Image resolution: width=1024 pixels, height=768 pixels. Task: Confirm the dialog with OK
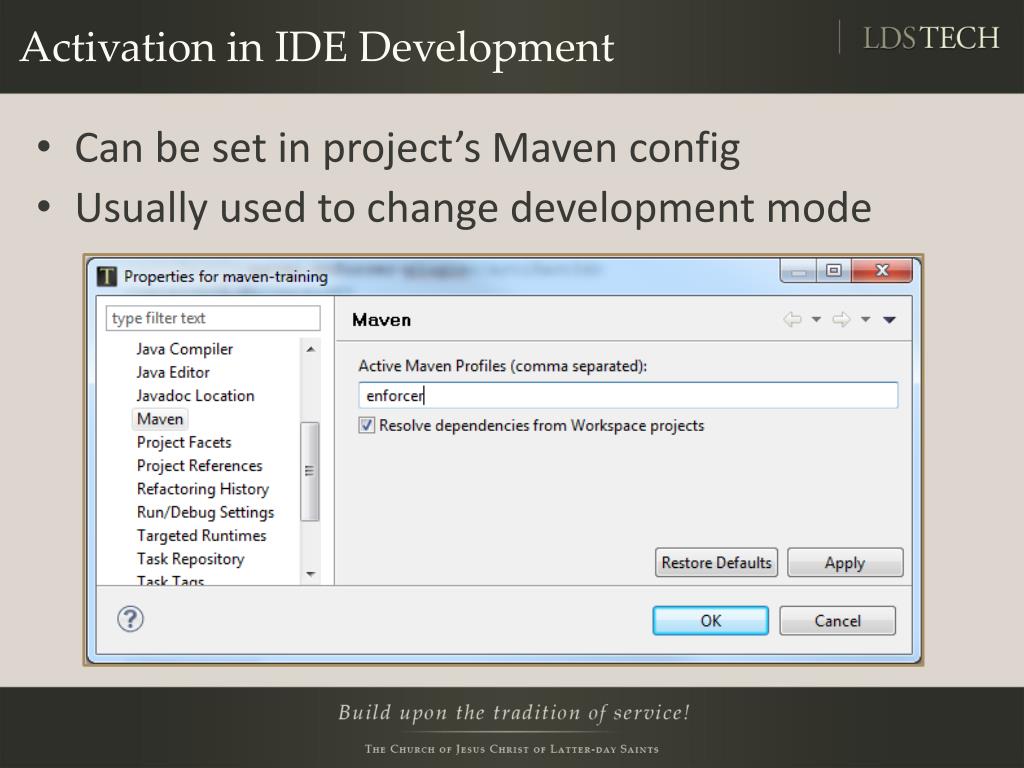click(x=711, y=620)
